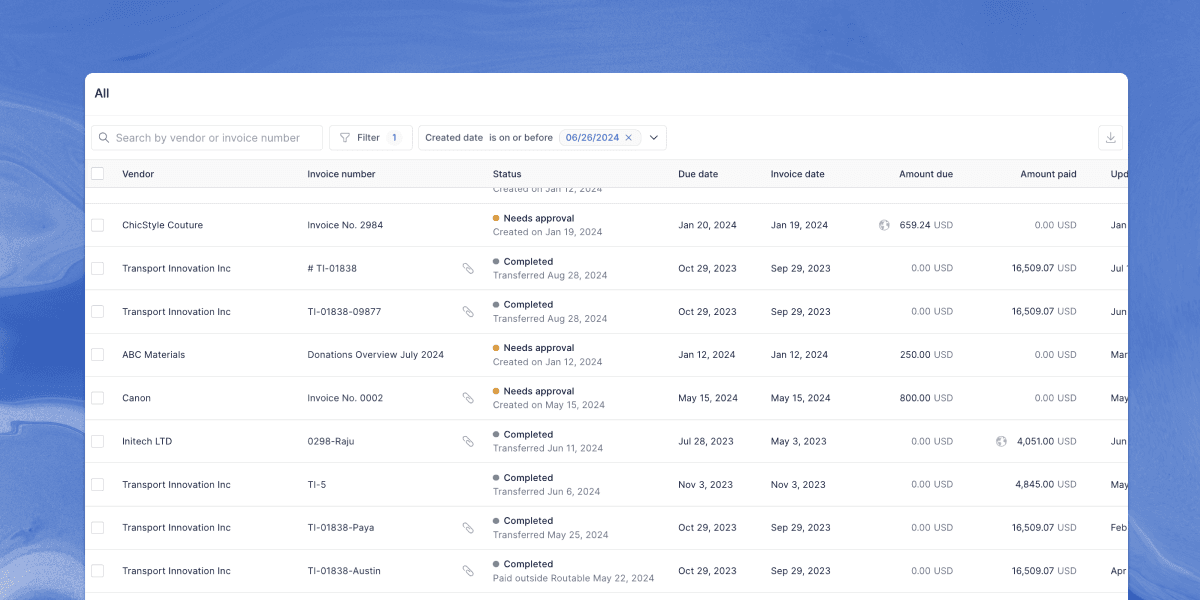Click paperclip icon on Canon invoice row

(467, 398)
